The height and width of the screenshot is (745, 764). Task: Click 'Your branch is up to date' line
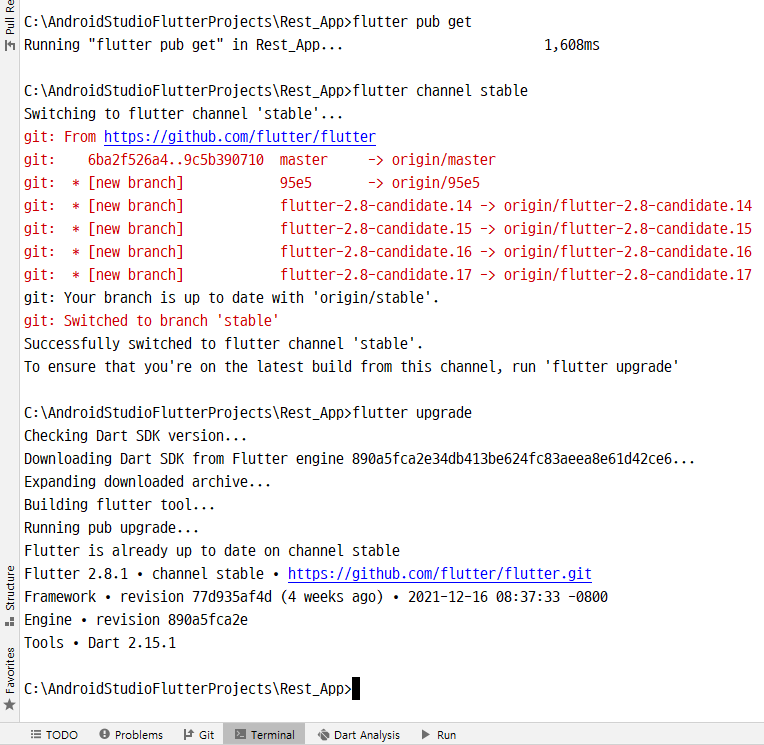231,298
